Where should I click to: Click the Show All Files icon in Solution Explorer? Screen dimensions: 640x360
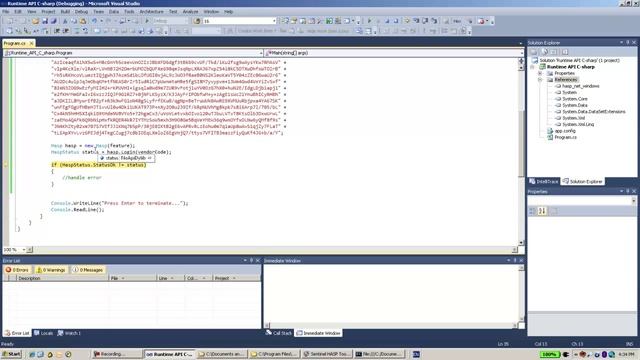(544, 52)
